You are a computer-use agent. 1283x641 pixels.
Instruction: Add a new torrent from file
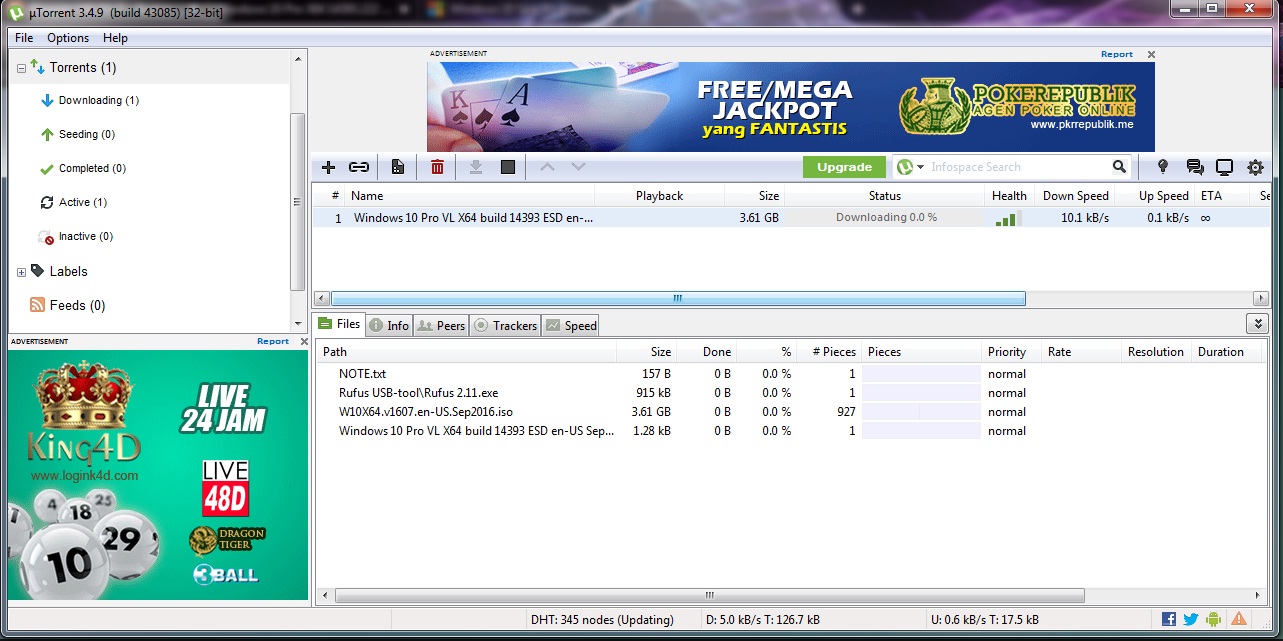[328, 167]
